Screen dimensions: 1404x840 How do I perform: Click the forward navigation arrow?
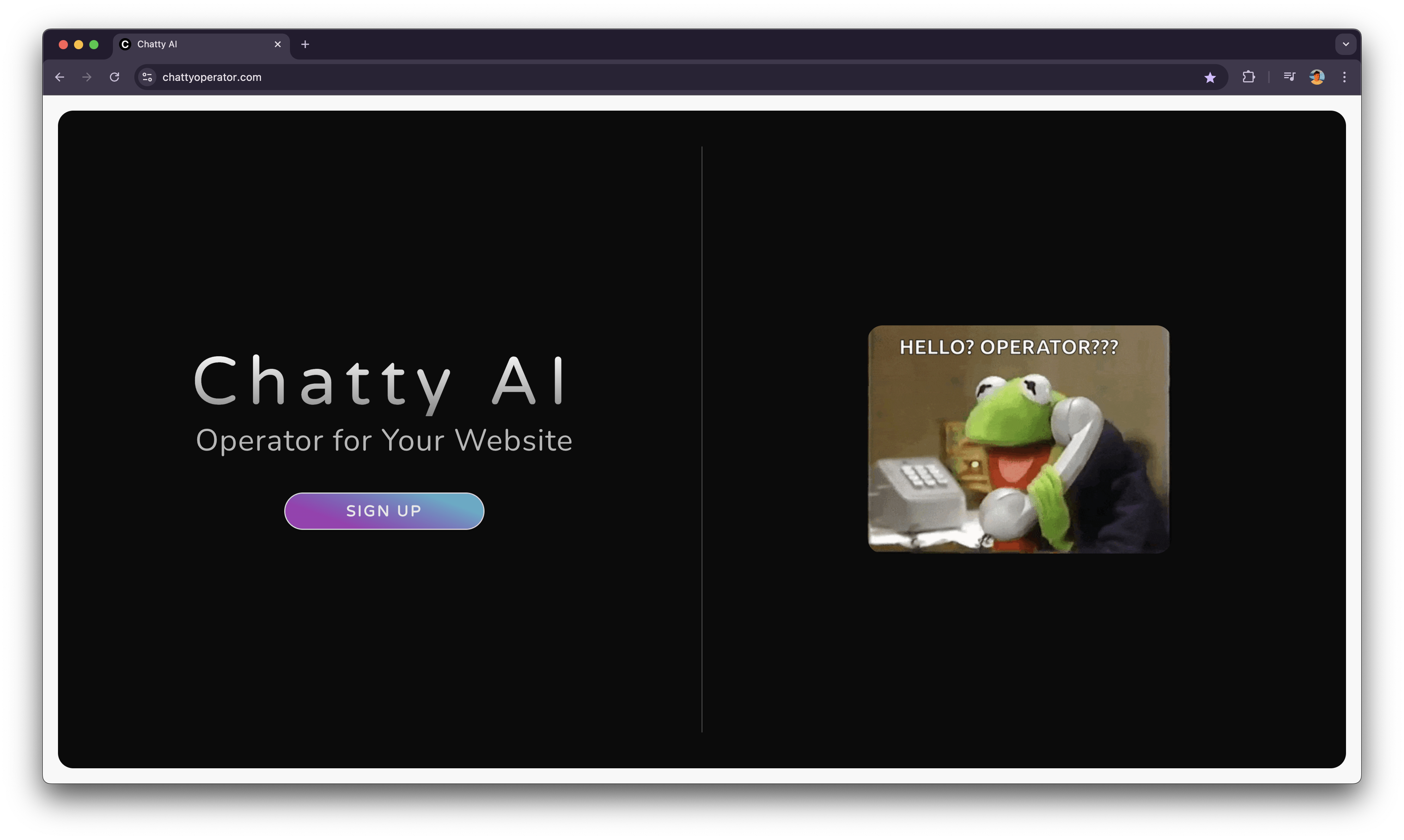point(87,77)
